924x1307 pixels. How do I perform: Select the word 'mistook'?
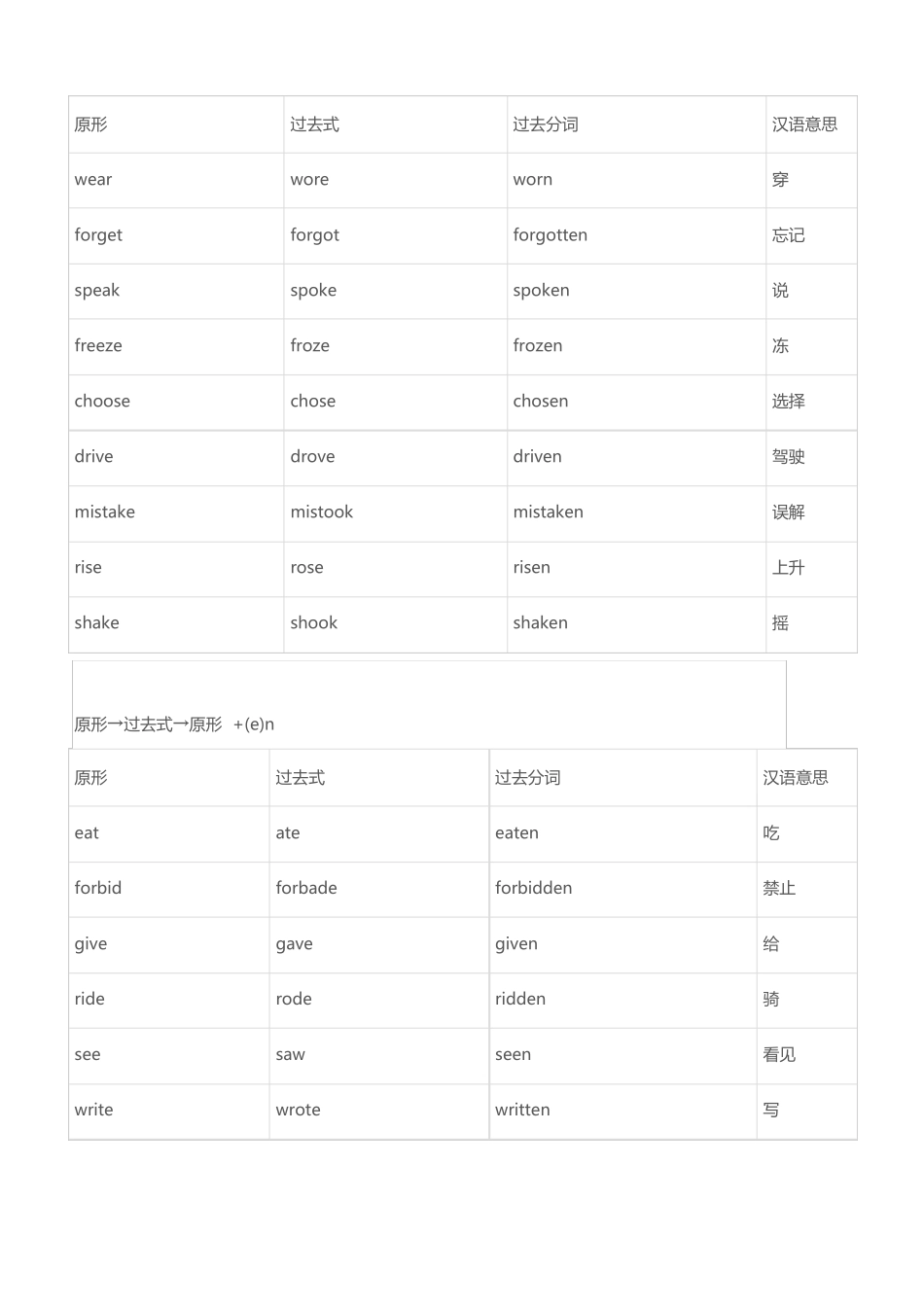[x=321, y=512]
